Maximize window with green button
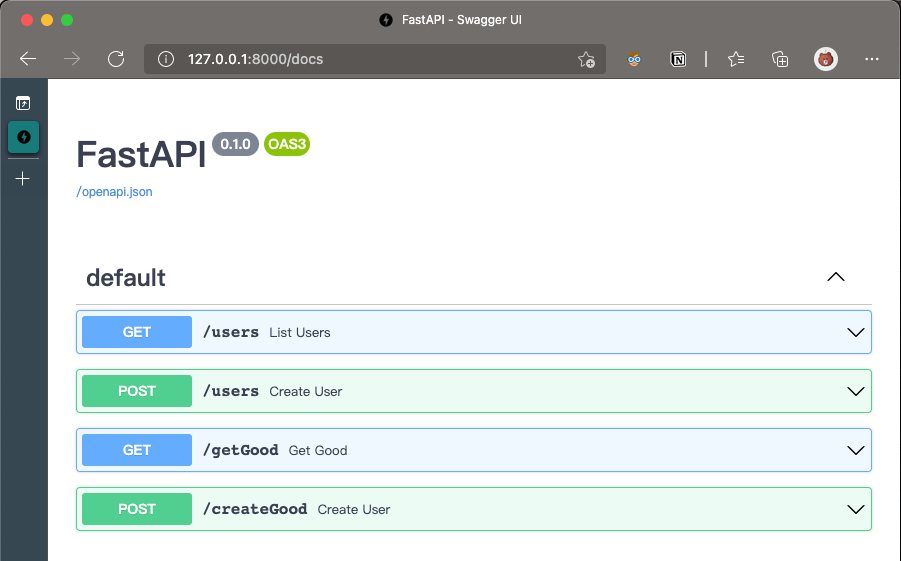Viewport: 901px width, 561px height. [67, 20]
